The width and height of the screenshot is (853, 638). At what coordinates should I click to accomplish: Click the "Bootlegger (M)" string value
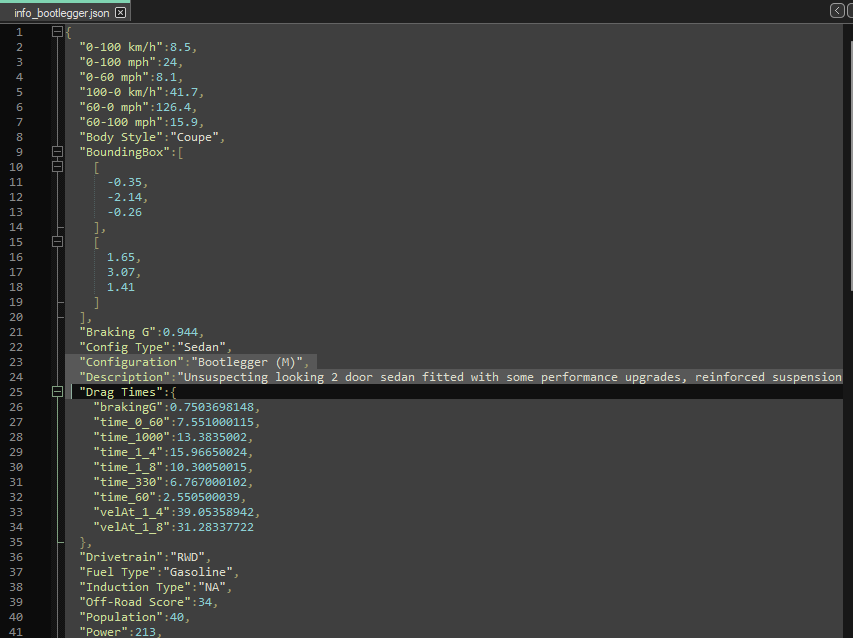[x=247, y=362]
